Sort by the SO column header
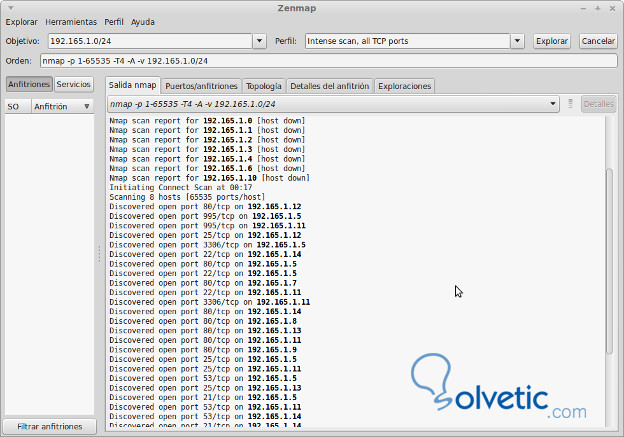 (x=18, y=107)
